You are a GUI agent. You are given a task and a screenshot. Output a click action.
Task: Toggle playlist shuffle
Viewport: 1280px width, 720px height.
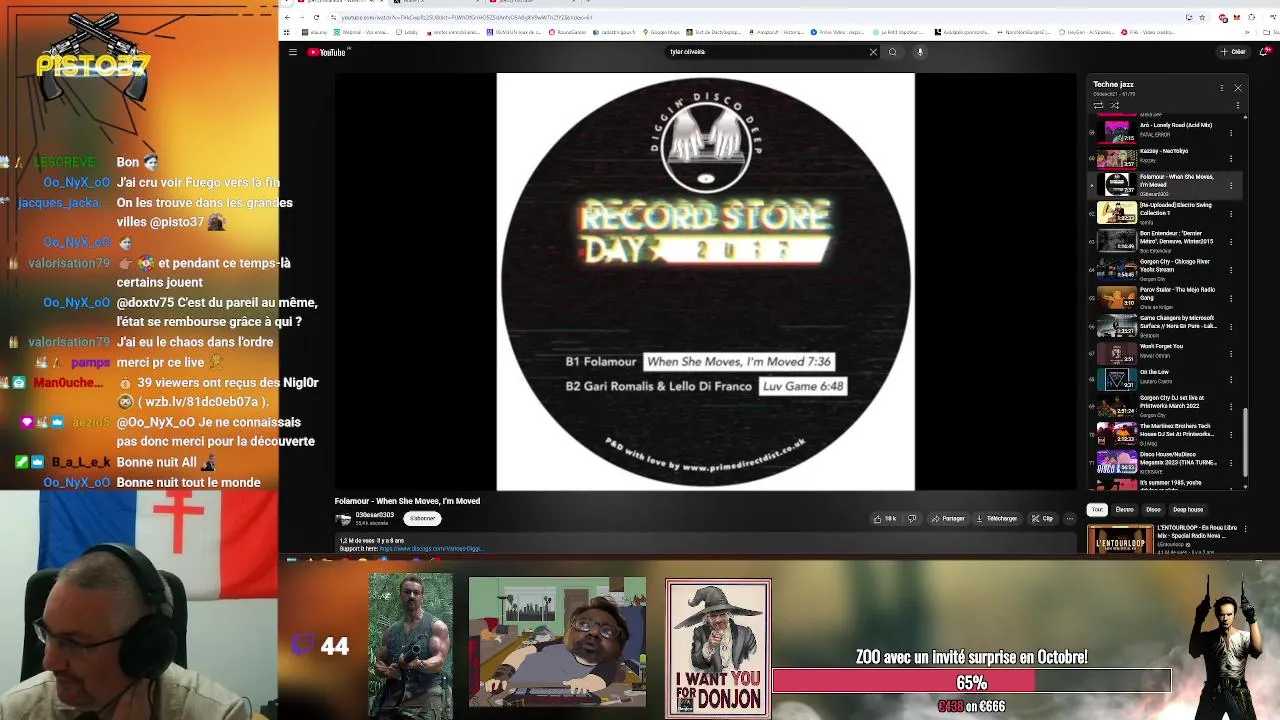[x=1114, y=105]
